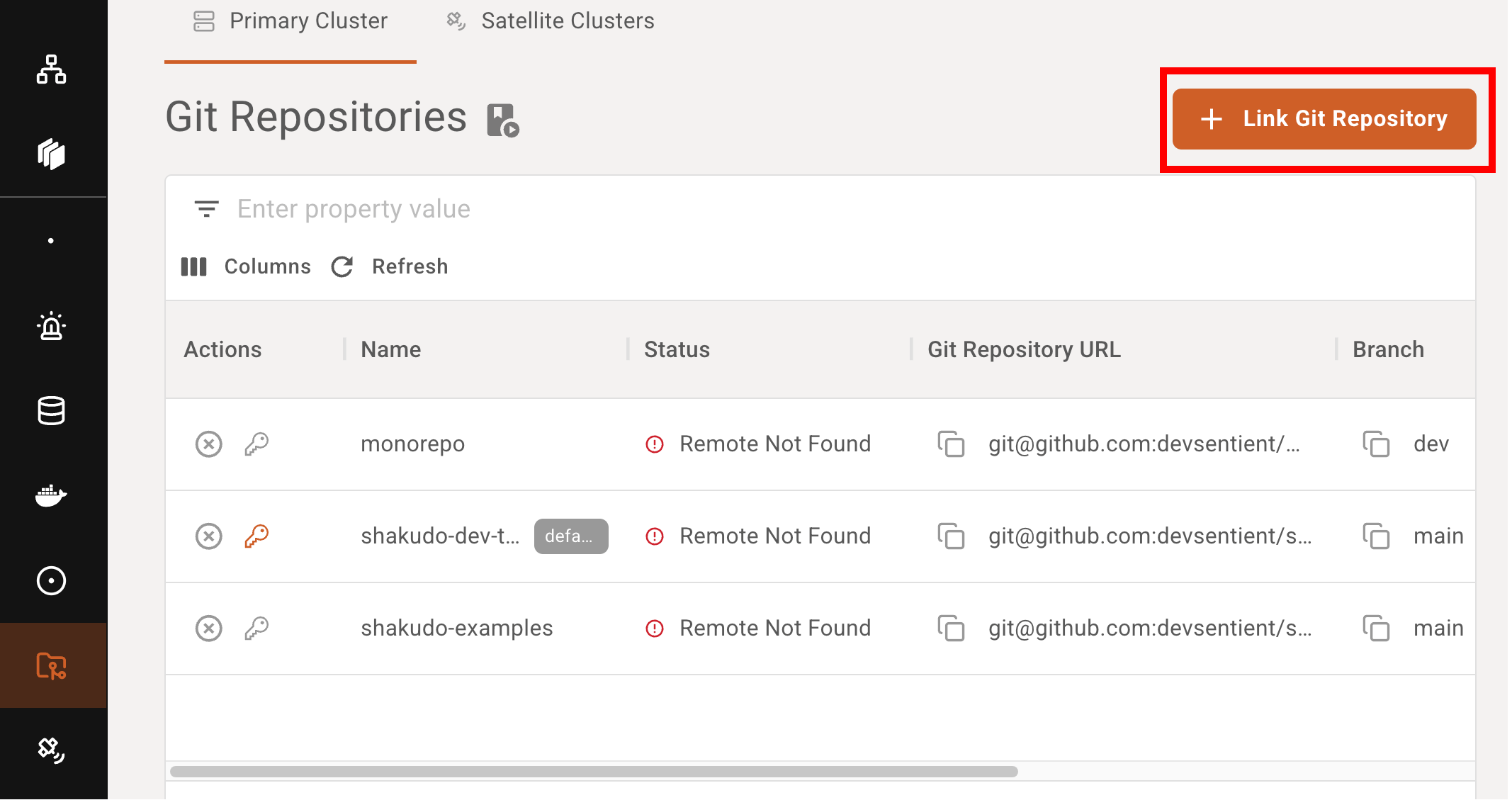Open the satellite icon in sidebar
The image size is (1512, 800).
[x=51, y=750]
